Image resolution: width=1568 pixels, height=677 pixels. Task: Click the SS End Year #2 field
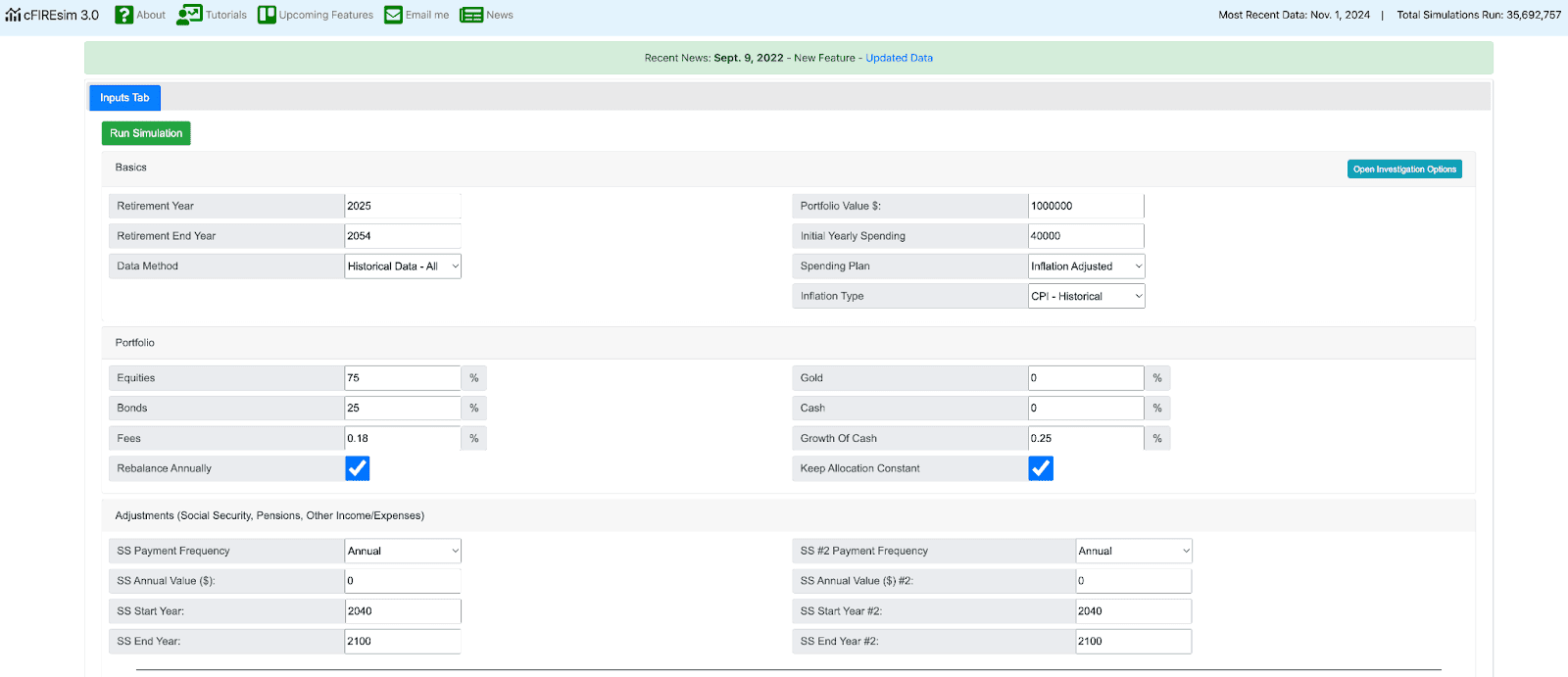click(1134, 642)
